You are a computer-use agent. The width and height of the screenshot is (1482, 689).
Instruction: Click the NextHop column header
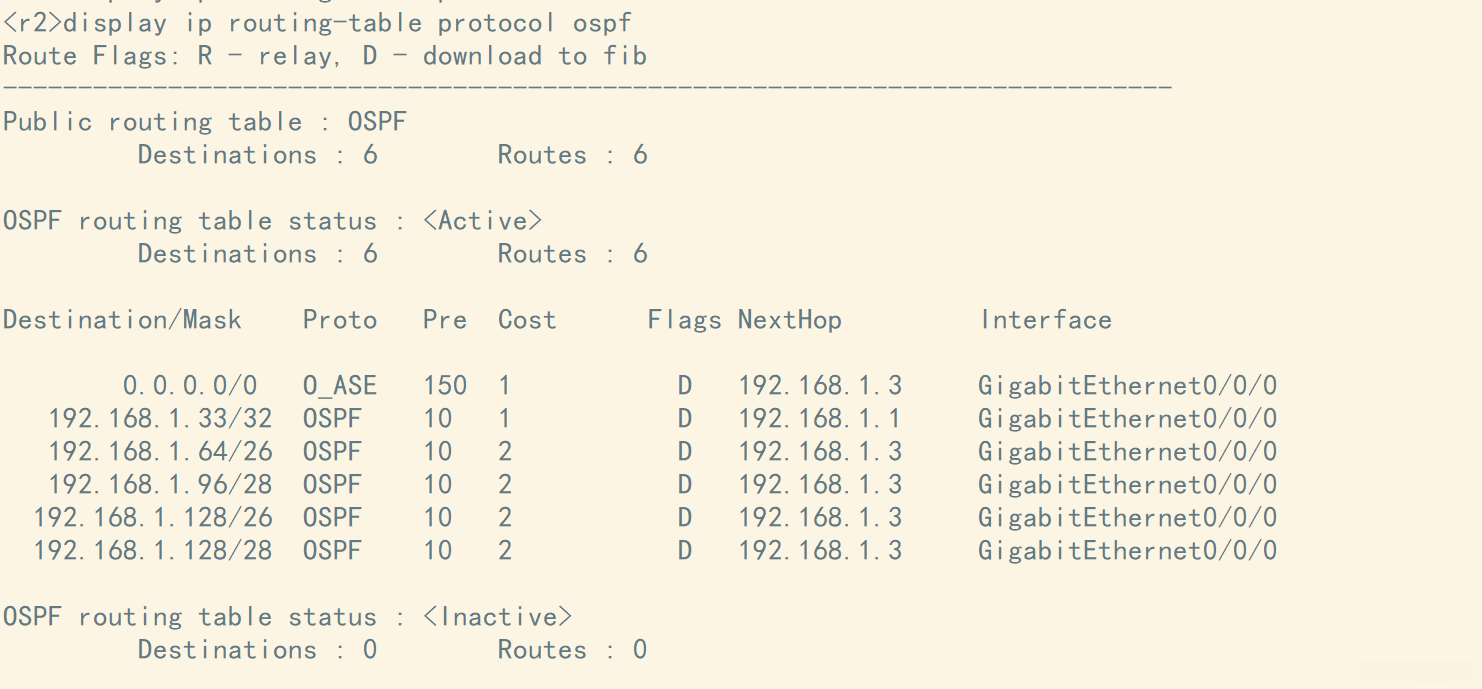(790, 320)
